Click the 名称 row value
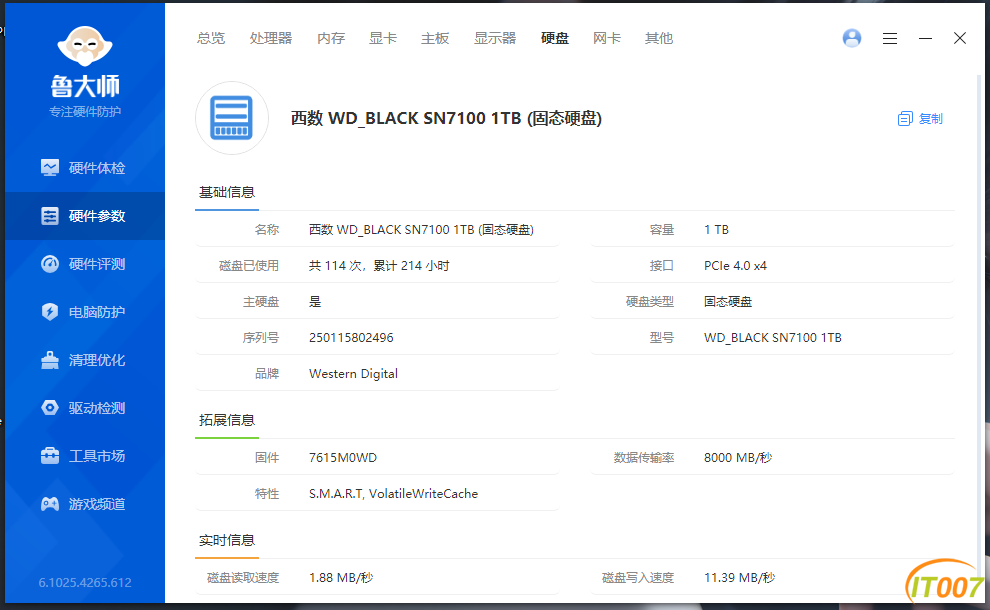Screen dimensions: 990x610 click(x=421, y=230)
